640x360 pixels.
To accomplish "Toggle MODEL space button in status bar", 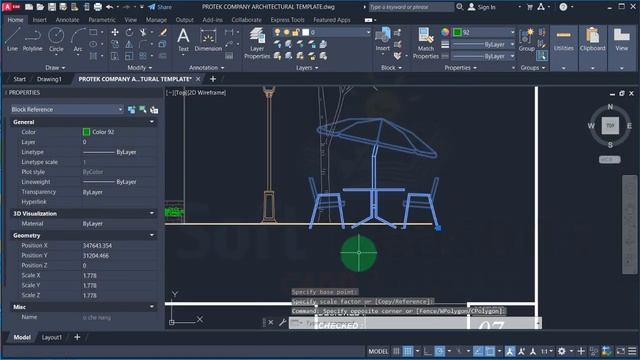I will [x=378, y=351].
